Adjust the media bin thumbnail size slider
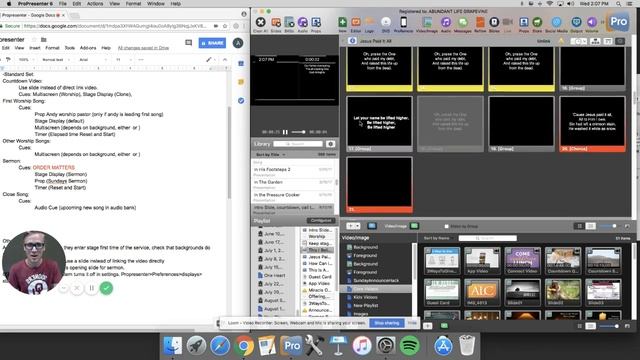 click(609, 226)
